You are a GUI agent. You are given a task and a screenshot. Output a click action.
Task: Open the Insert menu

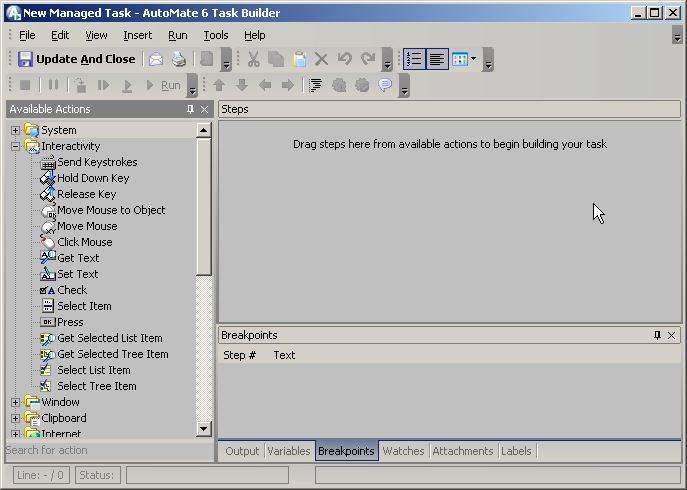point(138,35)
